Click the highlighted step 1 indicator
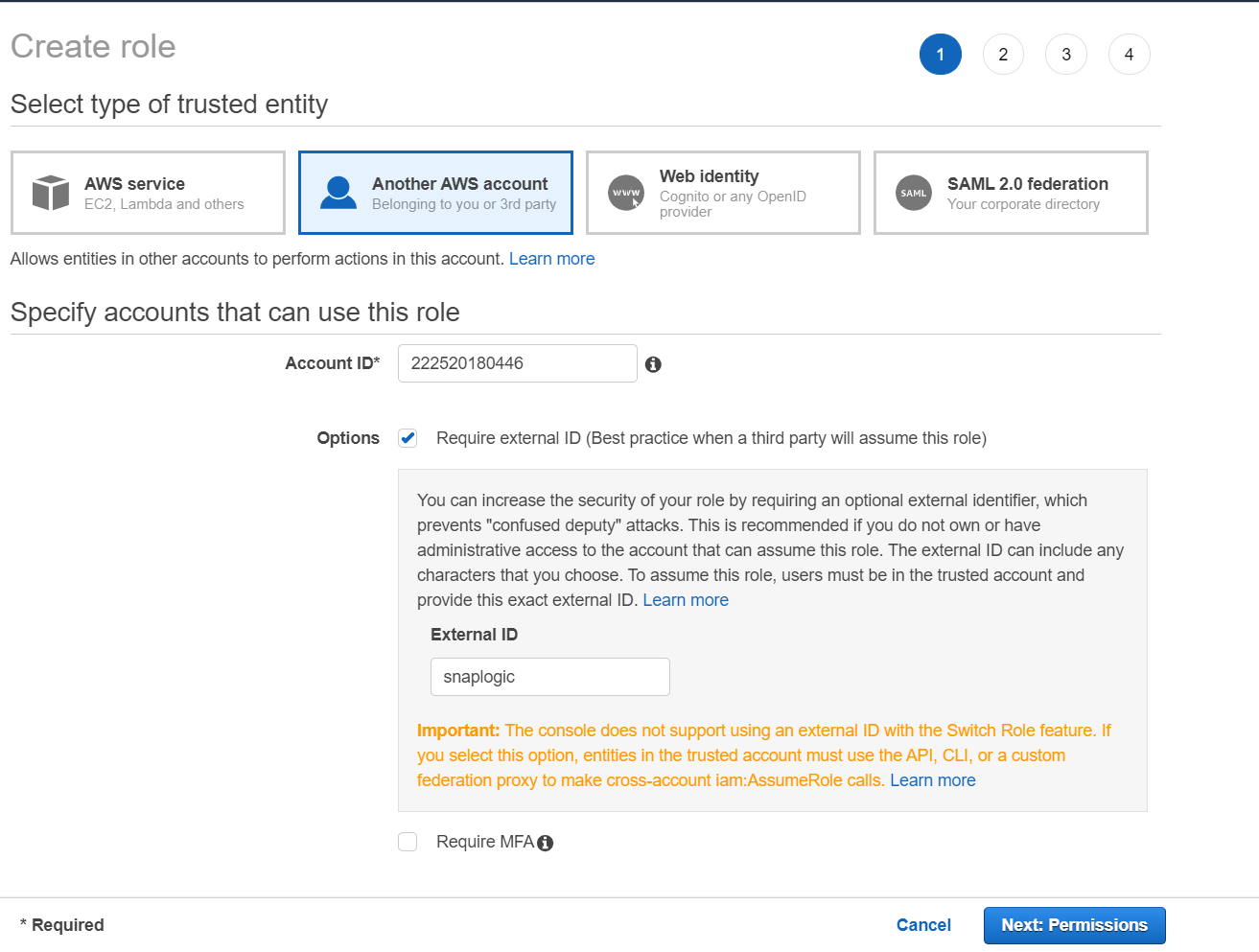 pos(941,55)
